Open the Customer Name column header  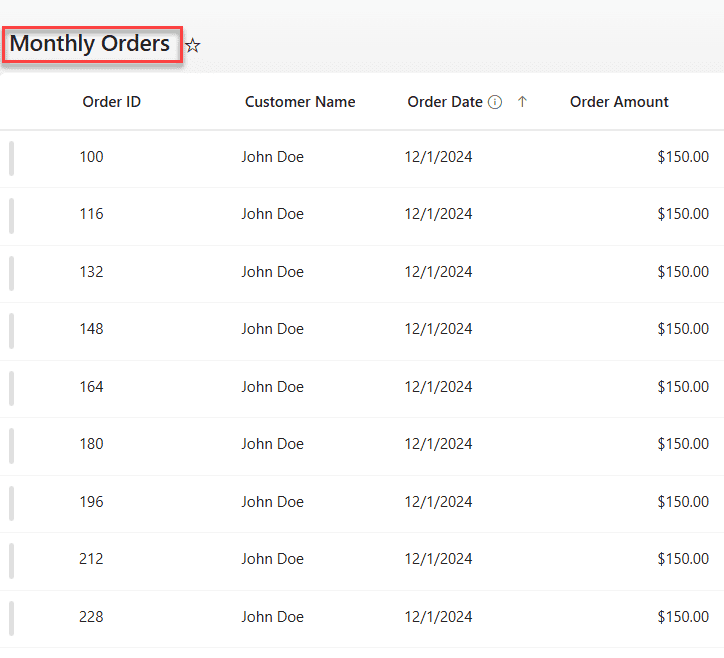300,102
